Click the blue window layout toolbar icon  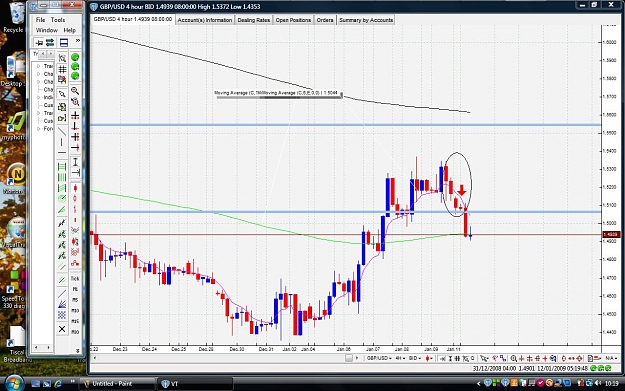64,43
